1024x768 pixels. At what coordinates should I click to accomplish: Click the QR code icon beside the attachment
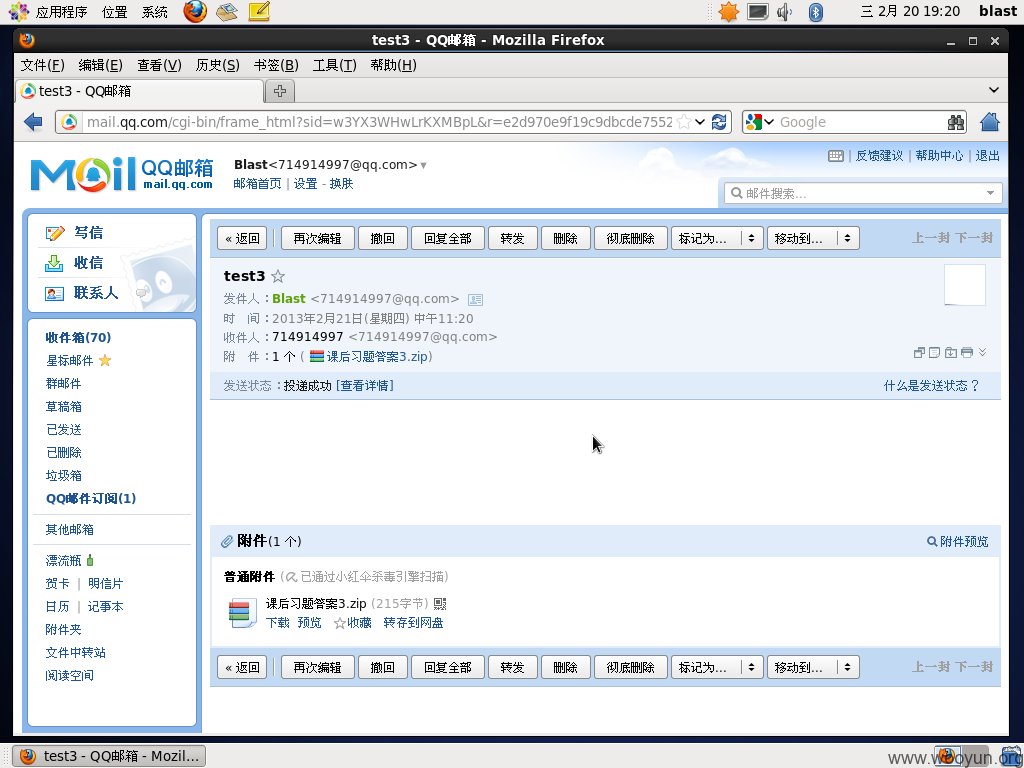tap(440, 604)
